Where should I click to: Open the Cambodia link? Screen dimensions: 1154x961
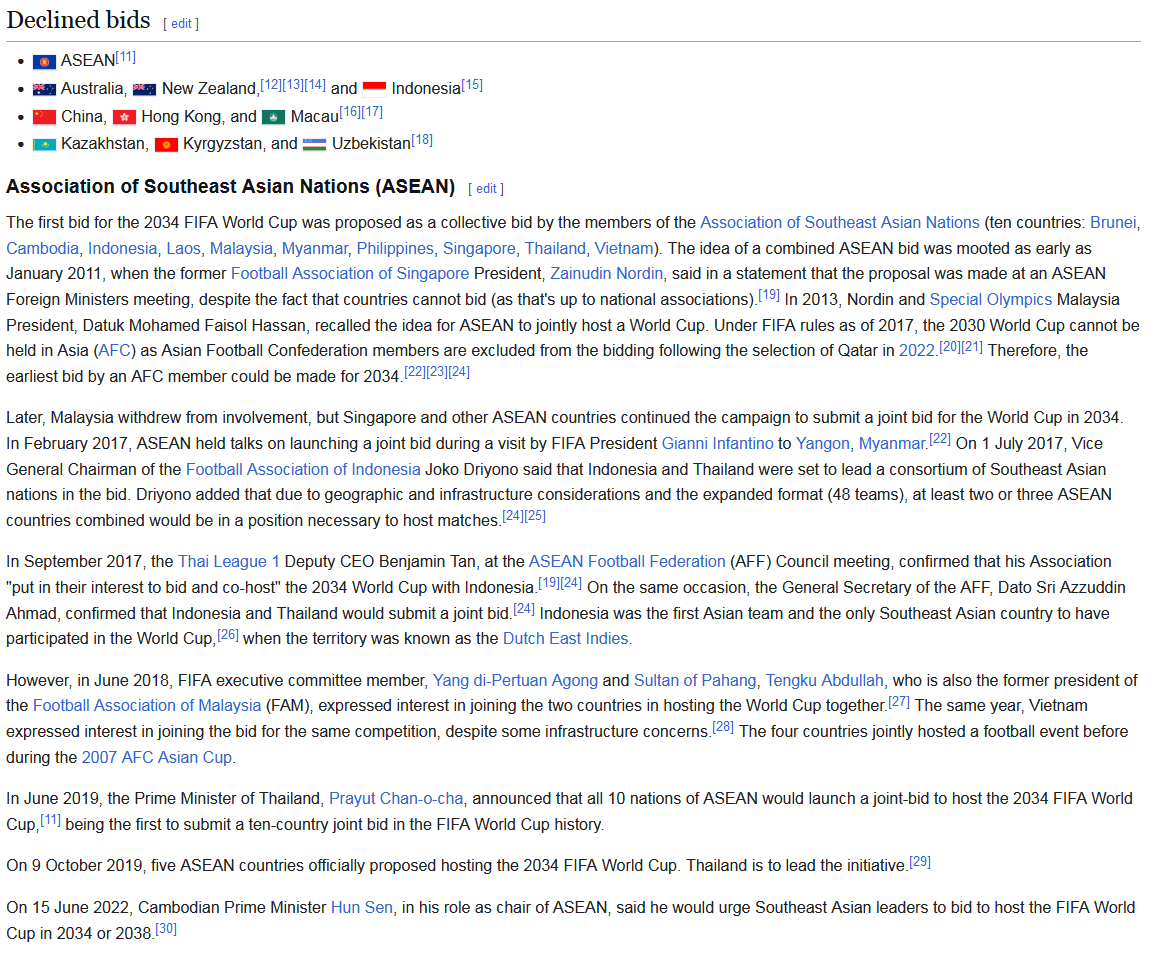pos(43,249)
